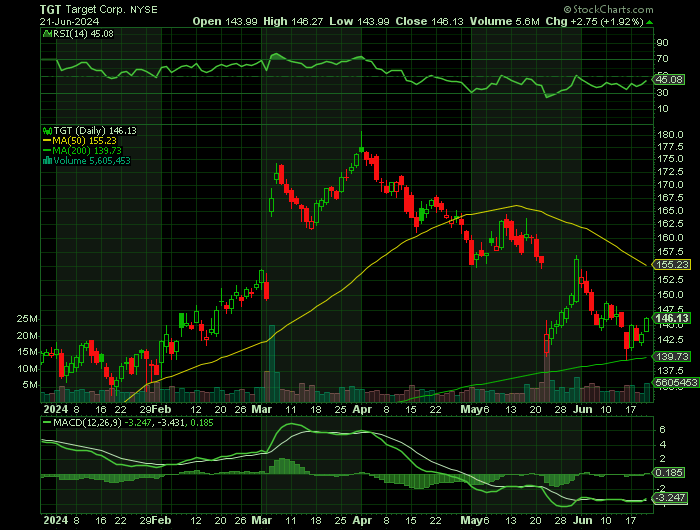Screen dimensions: 700x530
Task: Click the 152.5 price axis label
Action: tap(671, 280)
